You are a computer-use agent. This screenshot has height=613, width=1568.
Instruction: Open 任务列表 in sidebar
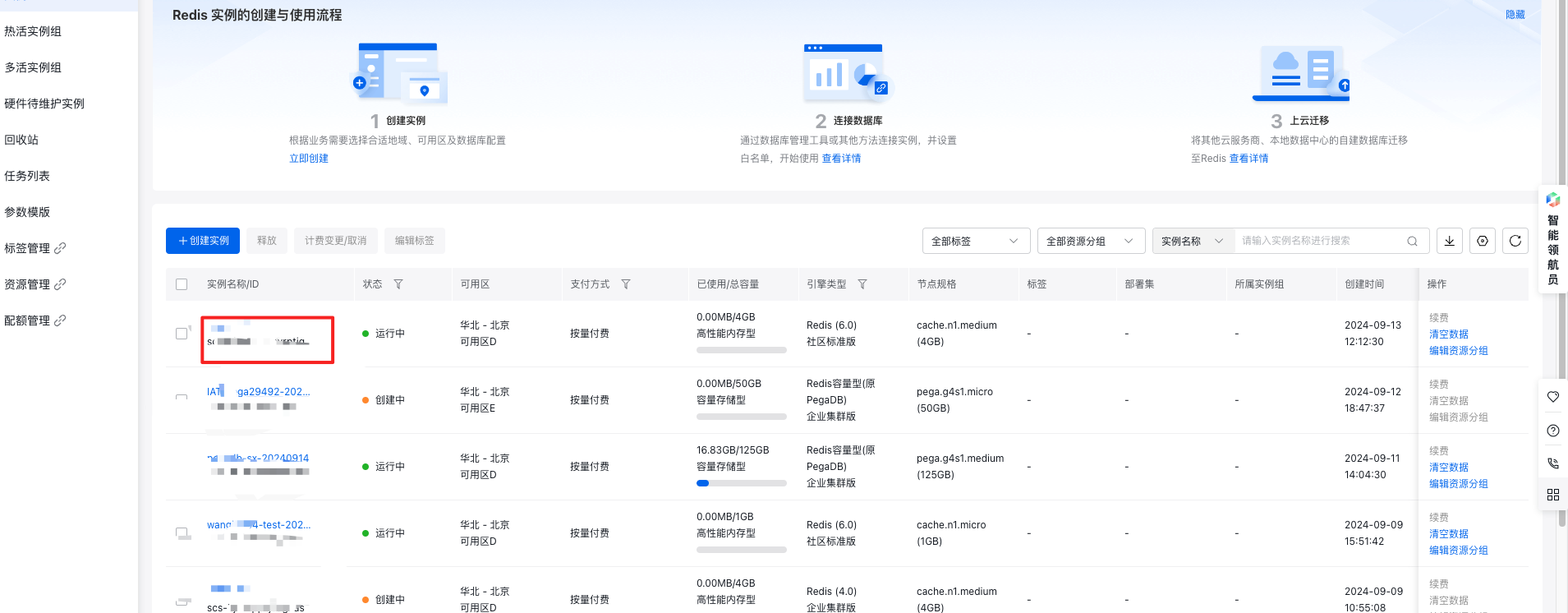(x=27, y=176)
